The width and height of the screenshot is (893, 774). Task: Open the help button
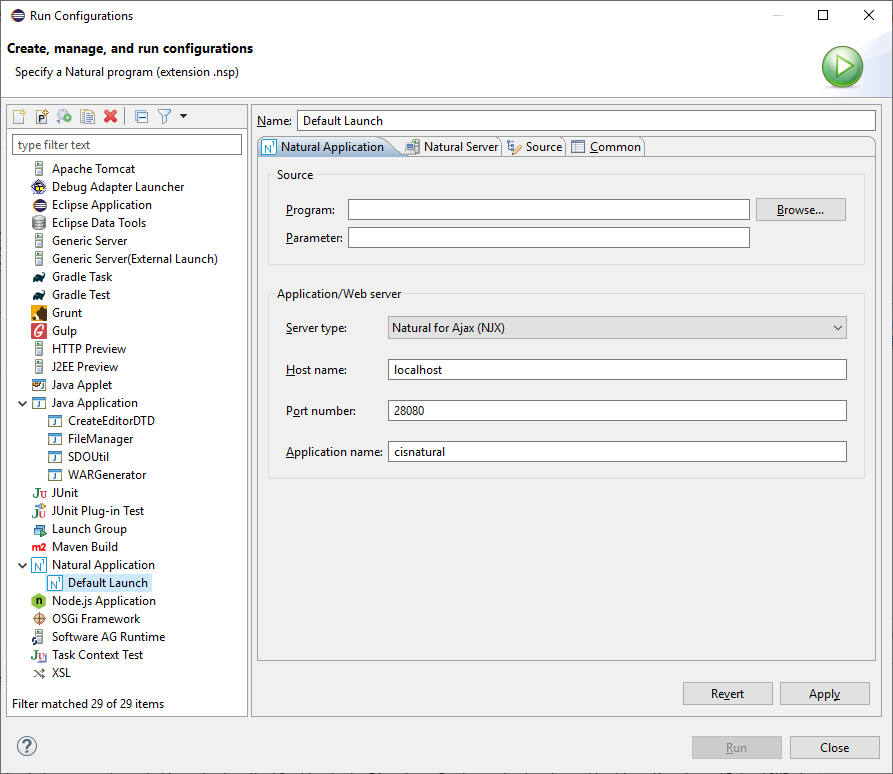pos(25,746)
